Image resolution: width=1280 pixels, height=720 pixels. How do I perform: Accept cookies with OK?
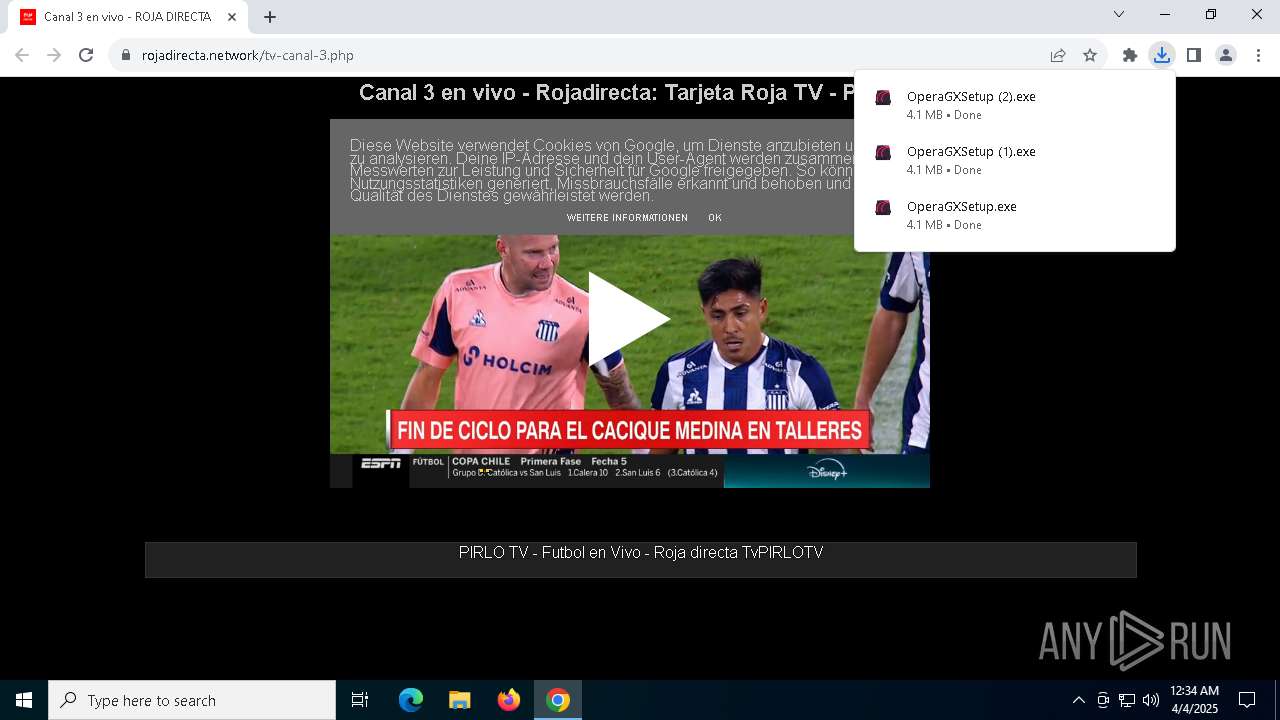[x=715, y=218]
